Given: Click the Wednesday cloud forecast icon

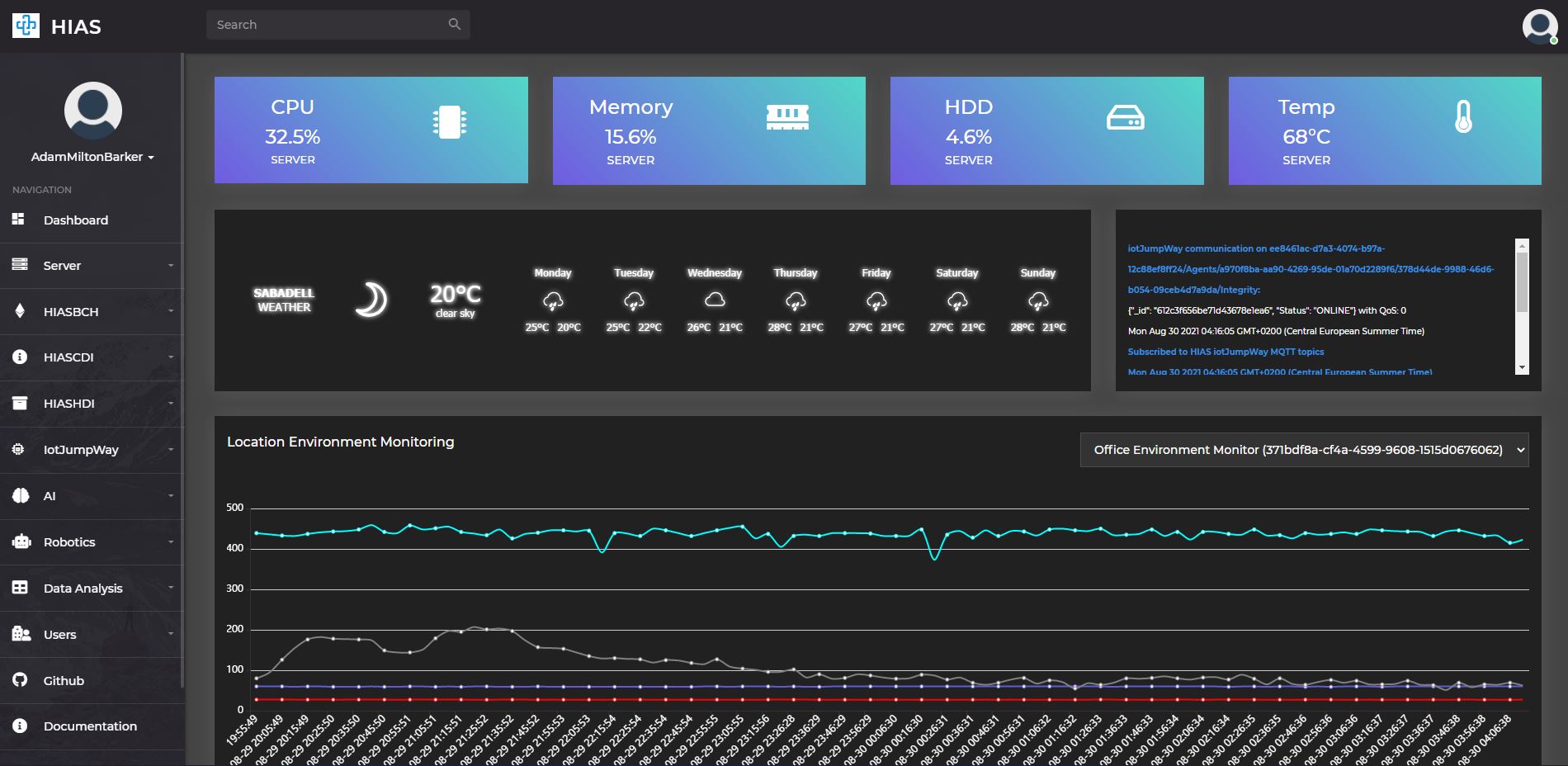Looking at the screenshot, I should pos(715,300).
